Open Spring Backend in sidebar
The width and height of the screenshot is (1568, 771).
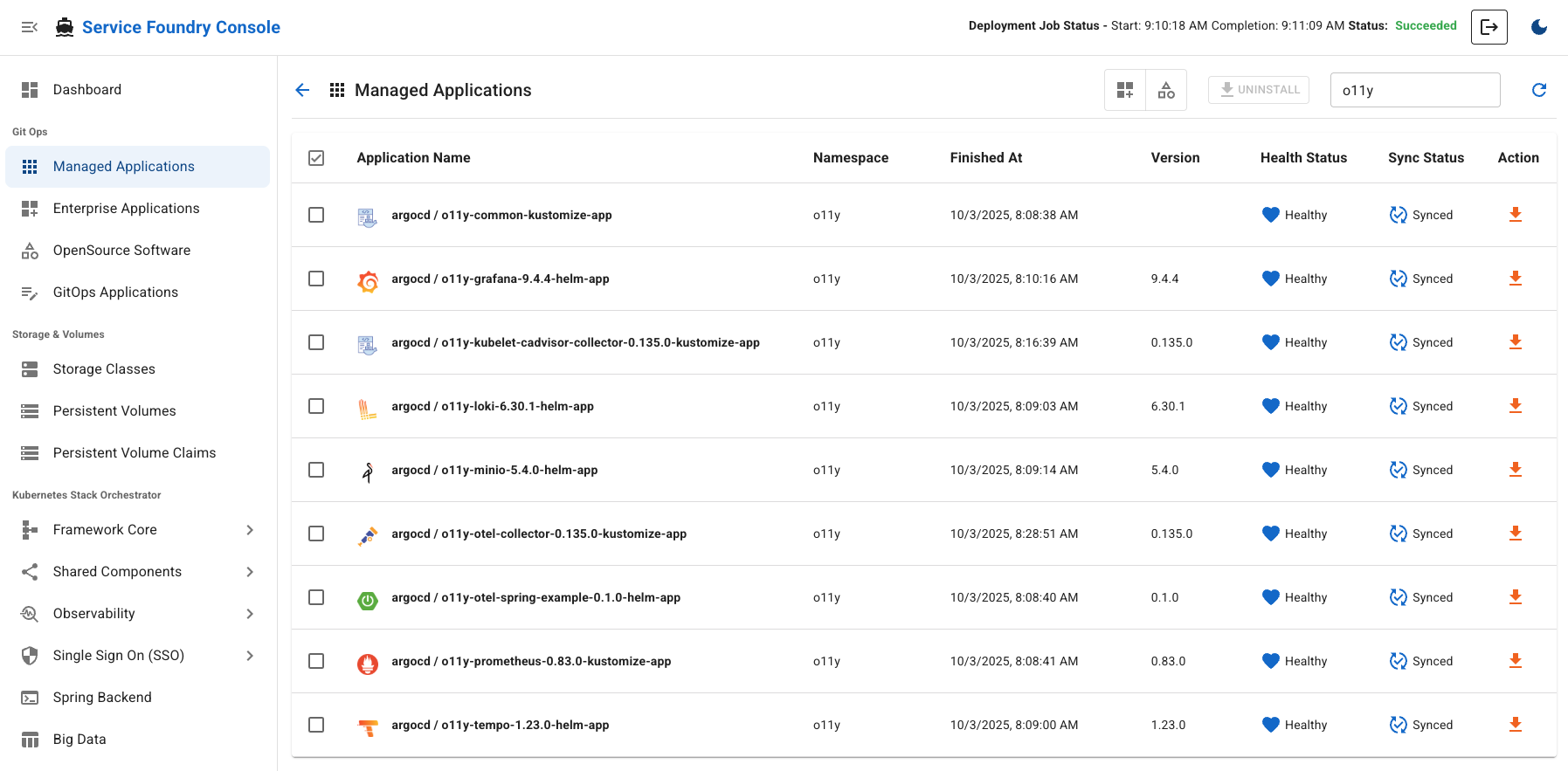138,698
